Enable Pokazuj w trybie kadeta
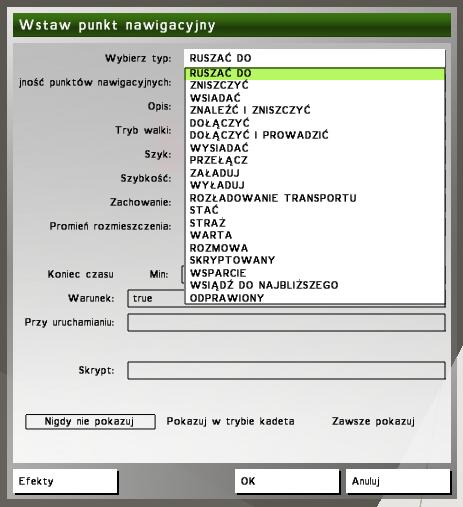463x507 pixels. pyautogui.click(x=230, y=422)
